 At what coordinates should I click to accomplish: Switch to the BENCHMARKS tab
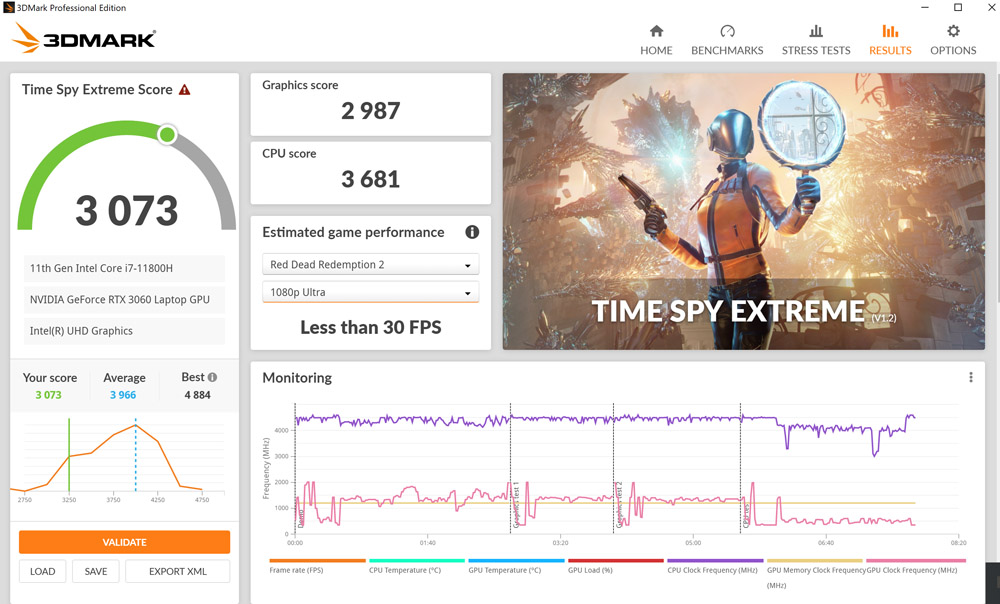point(727,50)
